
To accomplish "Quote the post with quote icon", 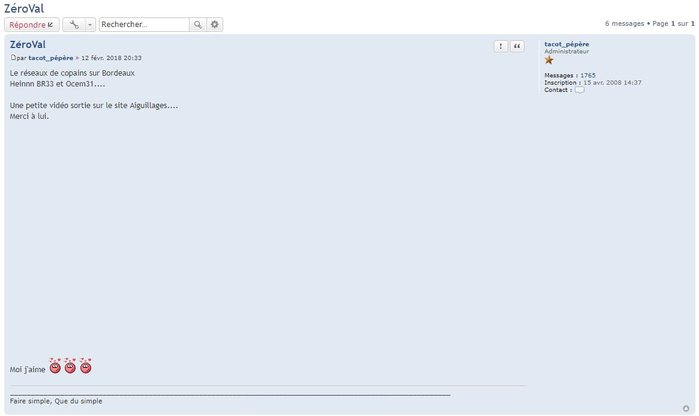I will [x=517, y=46].
